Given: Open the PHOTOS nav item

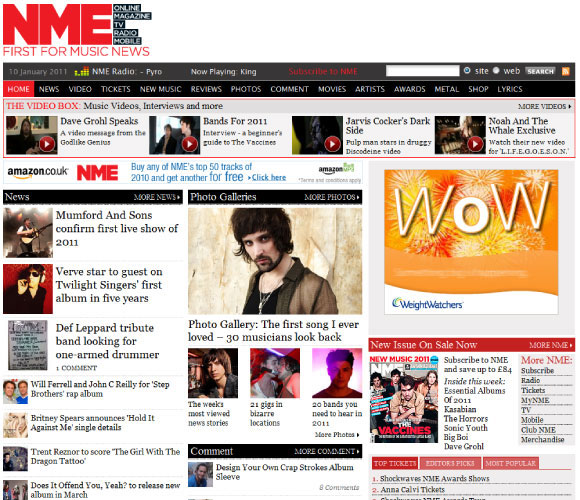Looking at the screenshot, I should coord(246,89).
